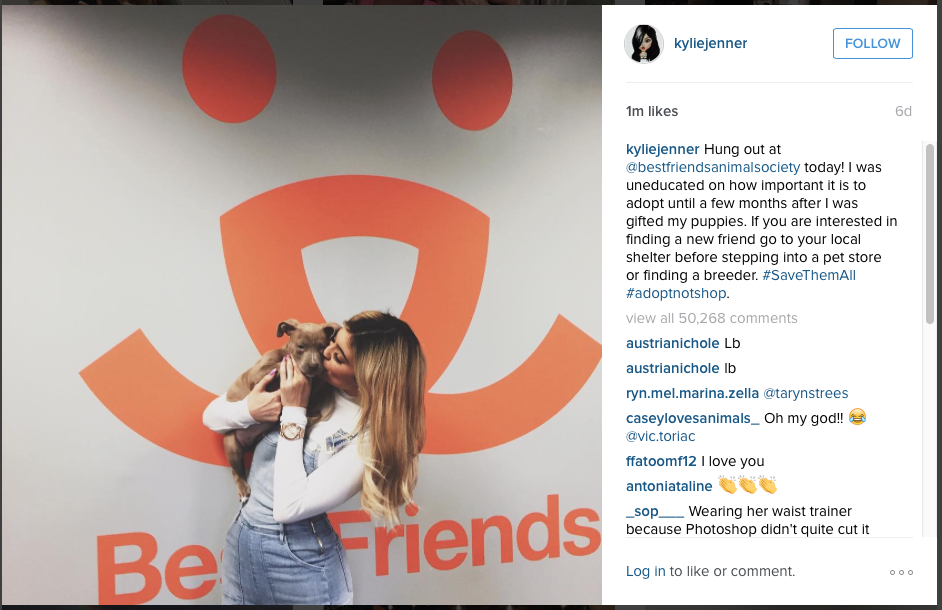Open kyliejenner username in post header
This screenshot has height=610, width=942.
[x=710, y=43]
